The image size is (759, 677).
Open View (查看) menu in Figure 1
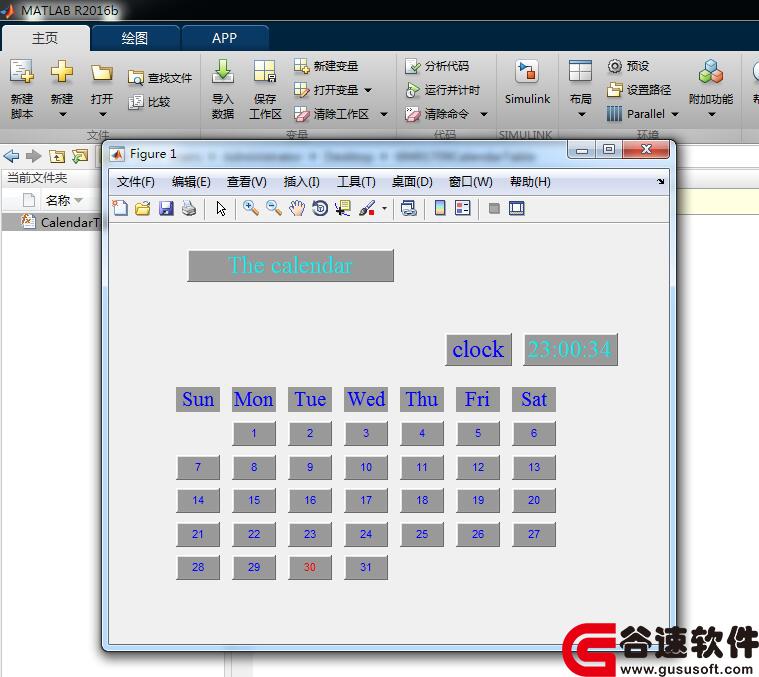click(x=247, y=182)
